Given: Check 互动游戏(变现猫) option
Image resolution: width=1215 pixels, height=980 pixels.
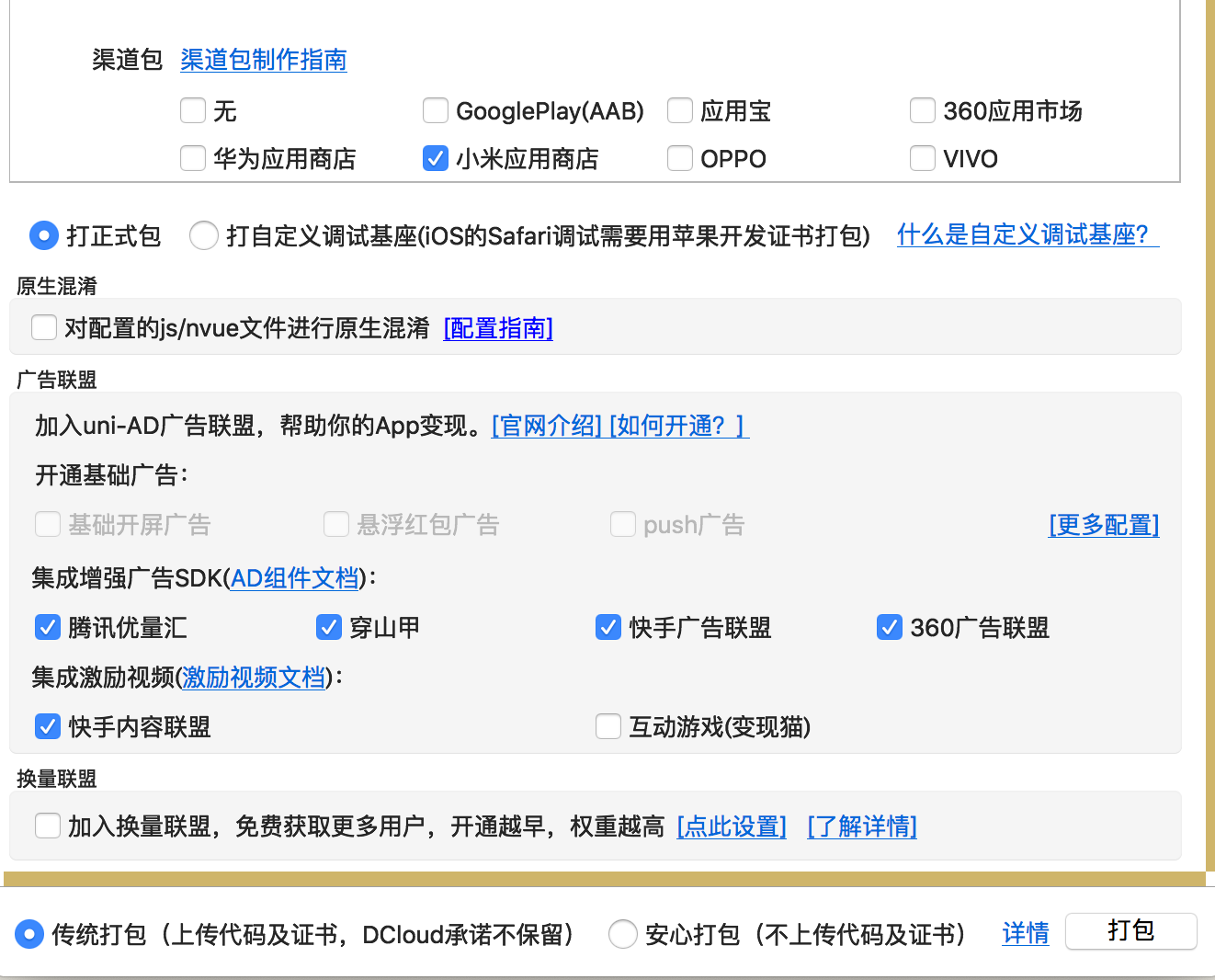Looking at the screenshot, I should [608, 727].
